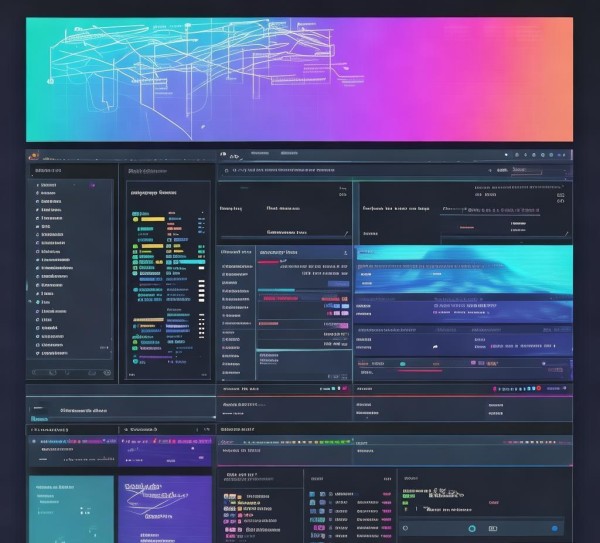Screen dimensions: 600x543
Task: Click the first small icon in the title bar's right cluster
Action: (x=506, y=155)
